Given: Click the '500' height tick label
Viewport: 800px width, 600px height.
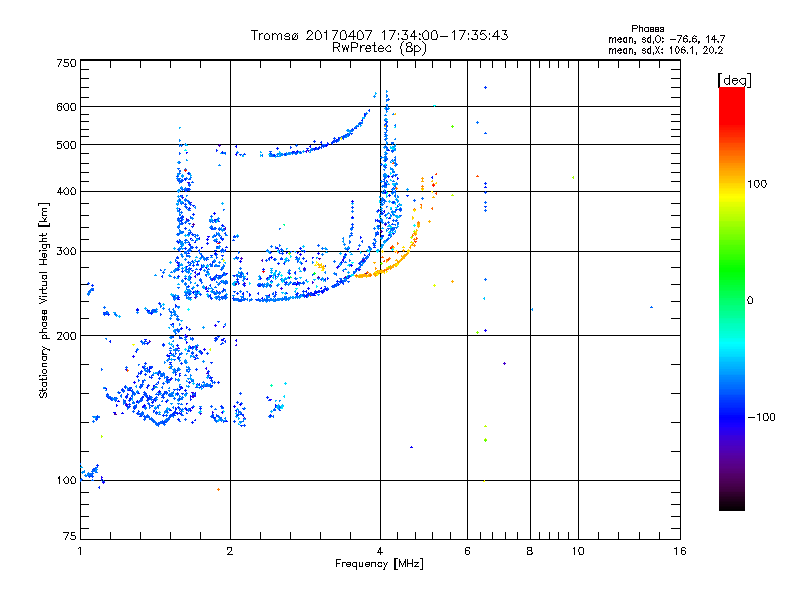Looking at the screenshot, I should click(x=66, y=145).
